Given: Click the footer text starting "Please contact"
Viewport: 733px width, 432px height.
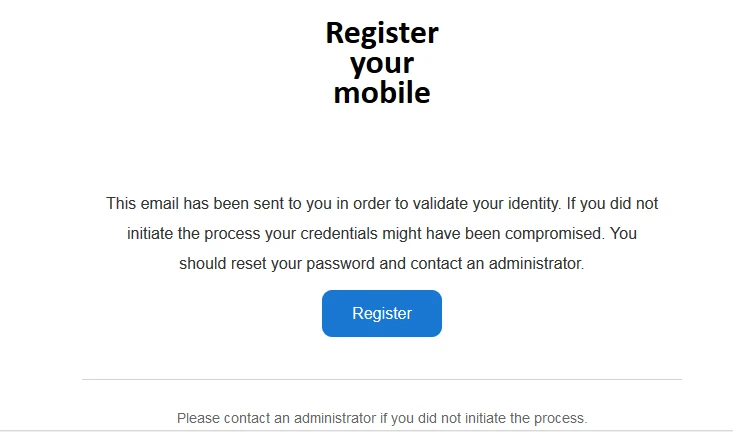Looking at the screenshot, I should pos(381,417).
